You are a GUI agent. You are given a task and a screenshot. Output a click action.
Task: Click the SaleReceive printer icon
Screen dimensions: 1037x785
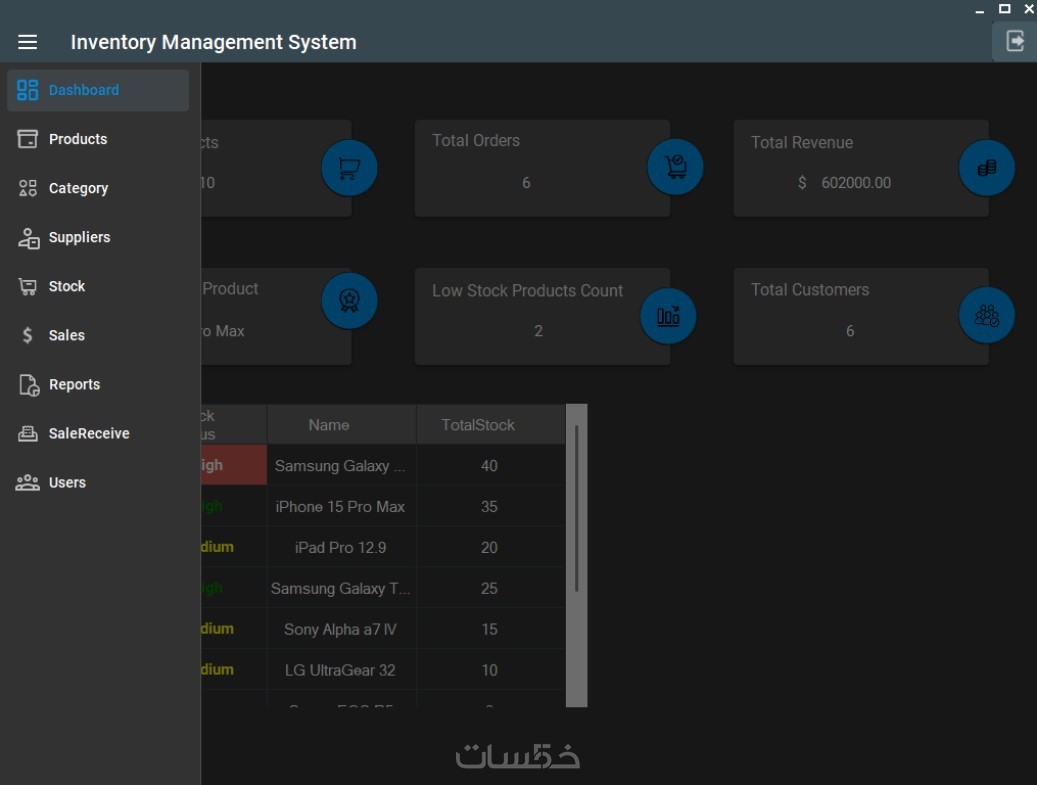coord(27,434)
